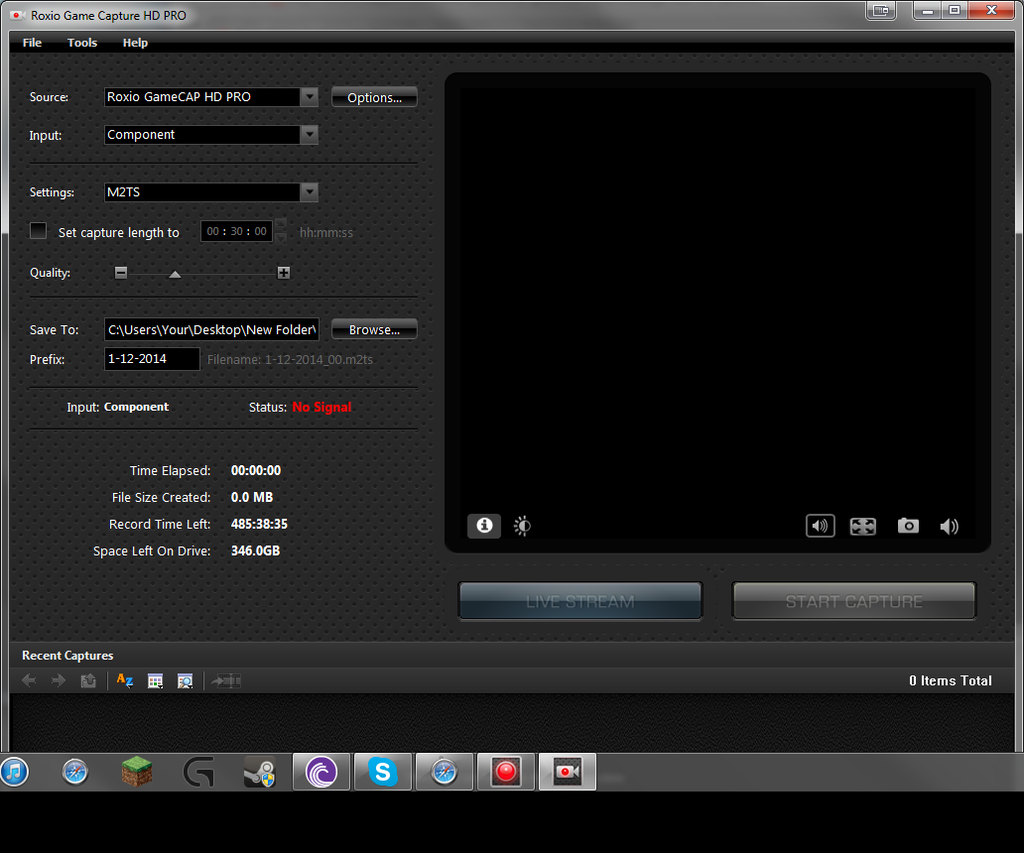Open the Tools menu

coord(82,42)
